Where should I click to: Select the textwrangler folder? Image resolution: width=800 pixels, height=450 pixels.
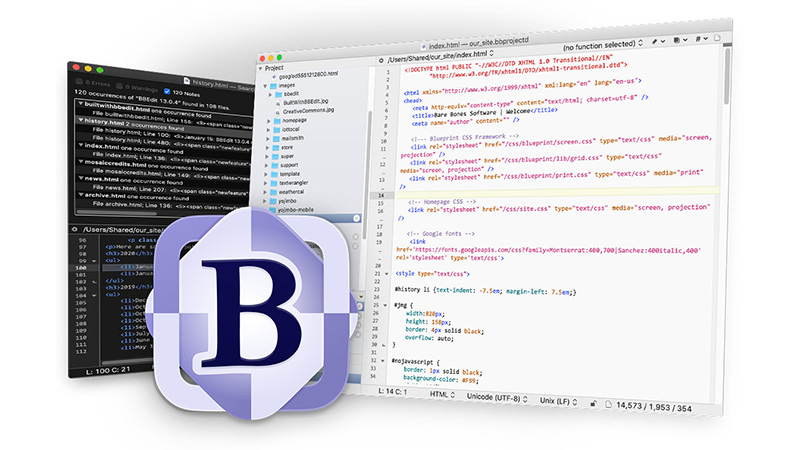(289, 183)
